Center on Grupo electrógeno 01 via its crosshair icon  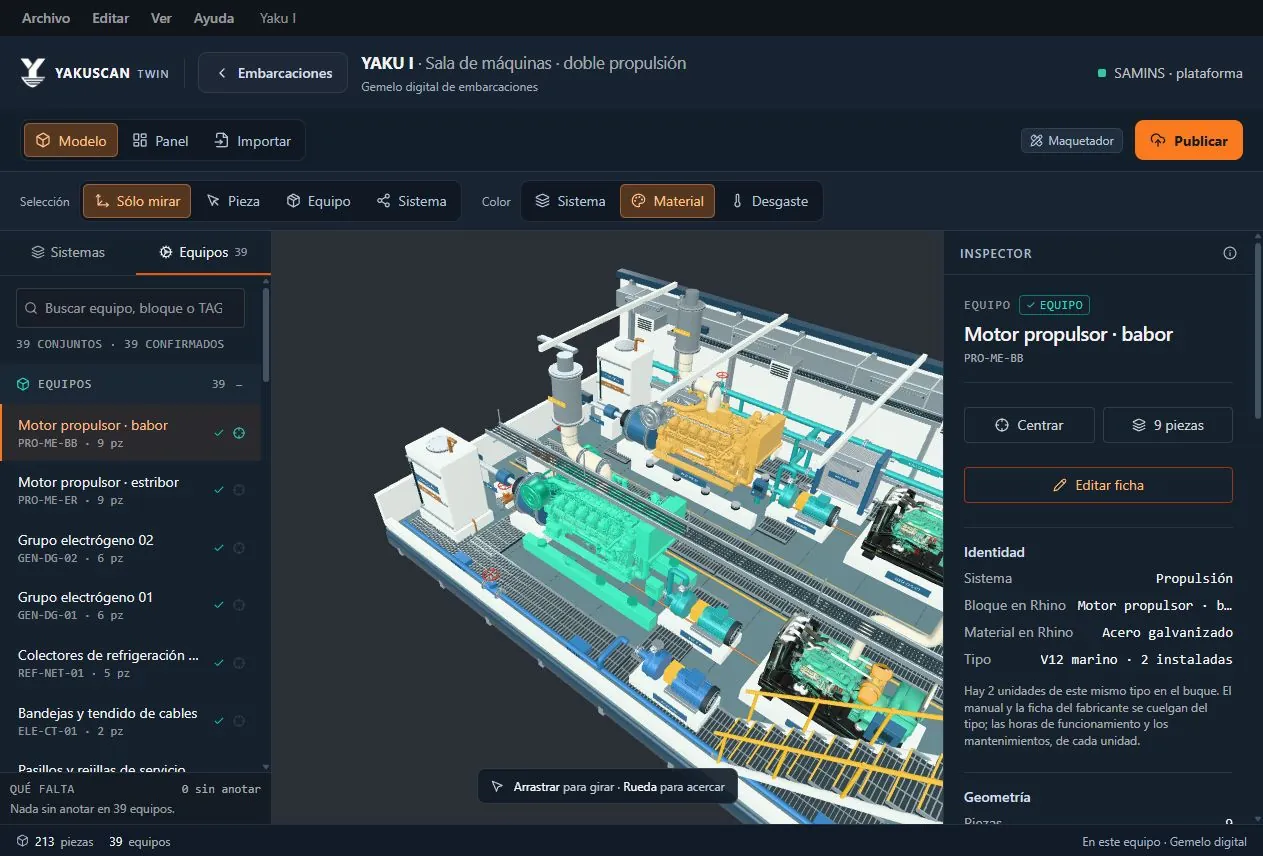click(x=239, y=605)
